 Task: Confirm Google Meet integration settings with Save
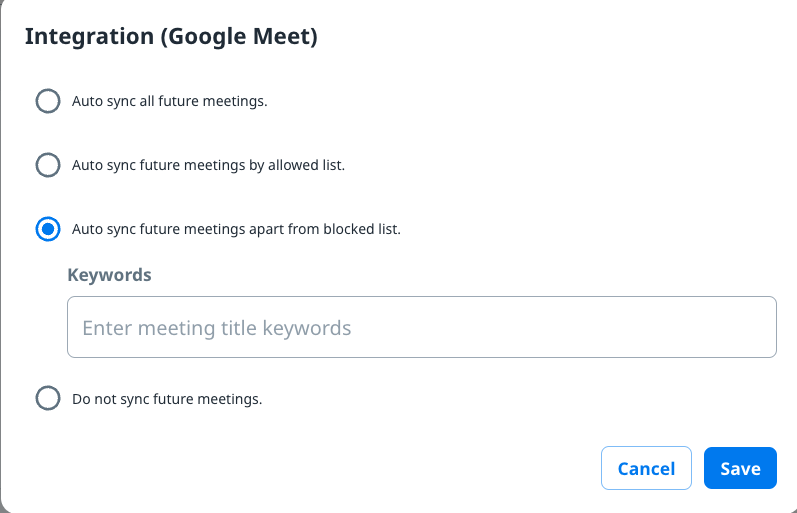point(740,468)
